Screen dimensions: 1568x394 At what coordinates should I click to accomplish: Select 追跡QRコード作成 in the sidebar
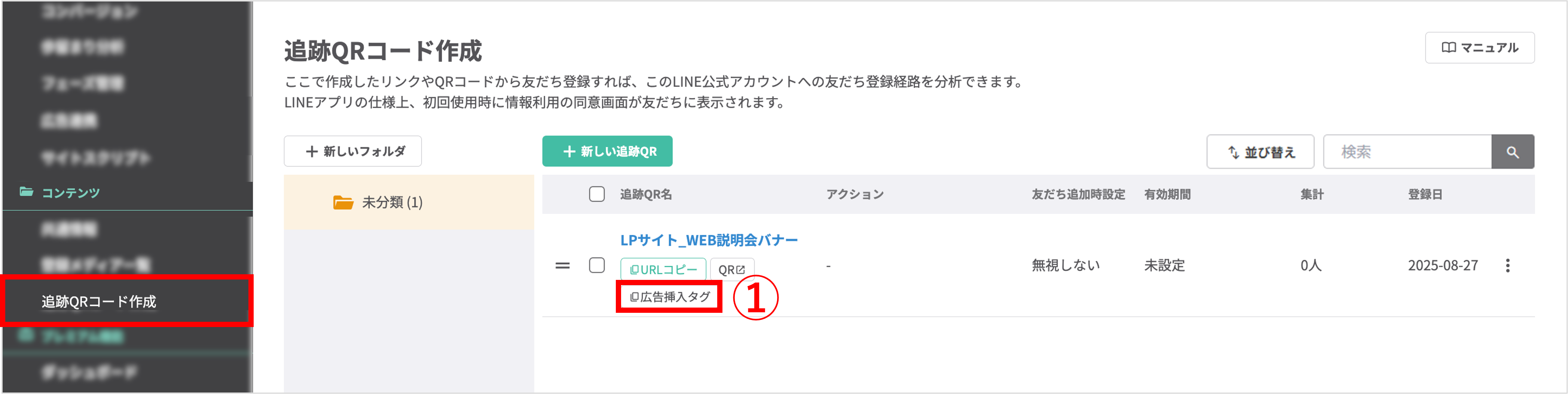point(99,301)
